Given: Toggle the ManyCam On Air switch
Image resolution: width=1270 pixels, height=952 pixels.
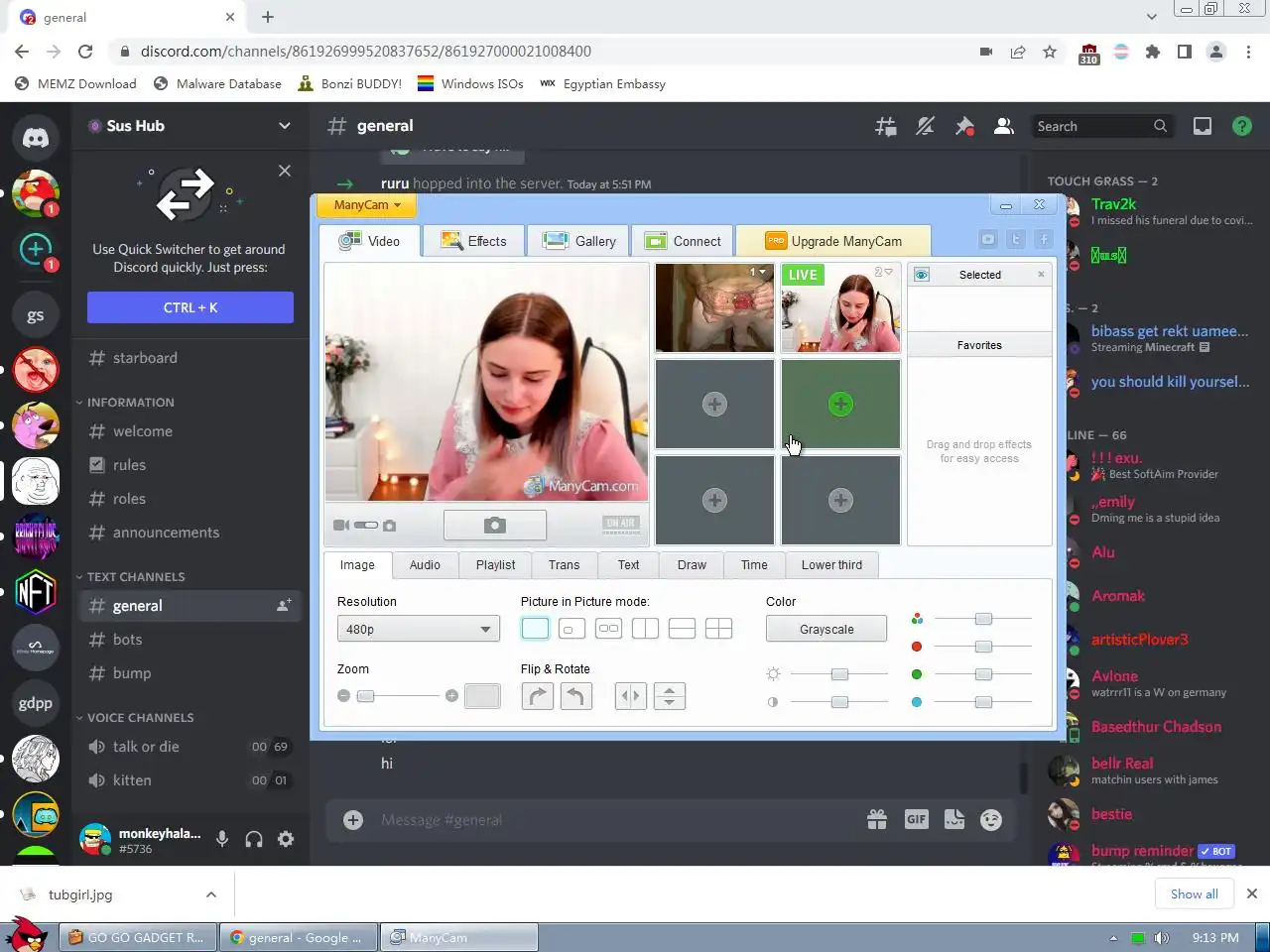Looking at the screenshot, I should [621, 526].
